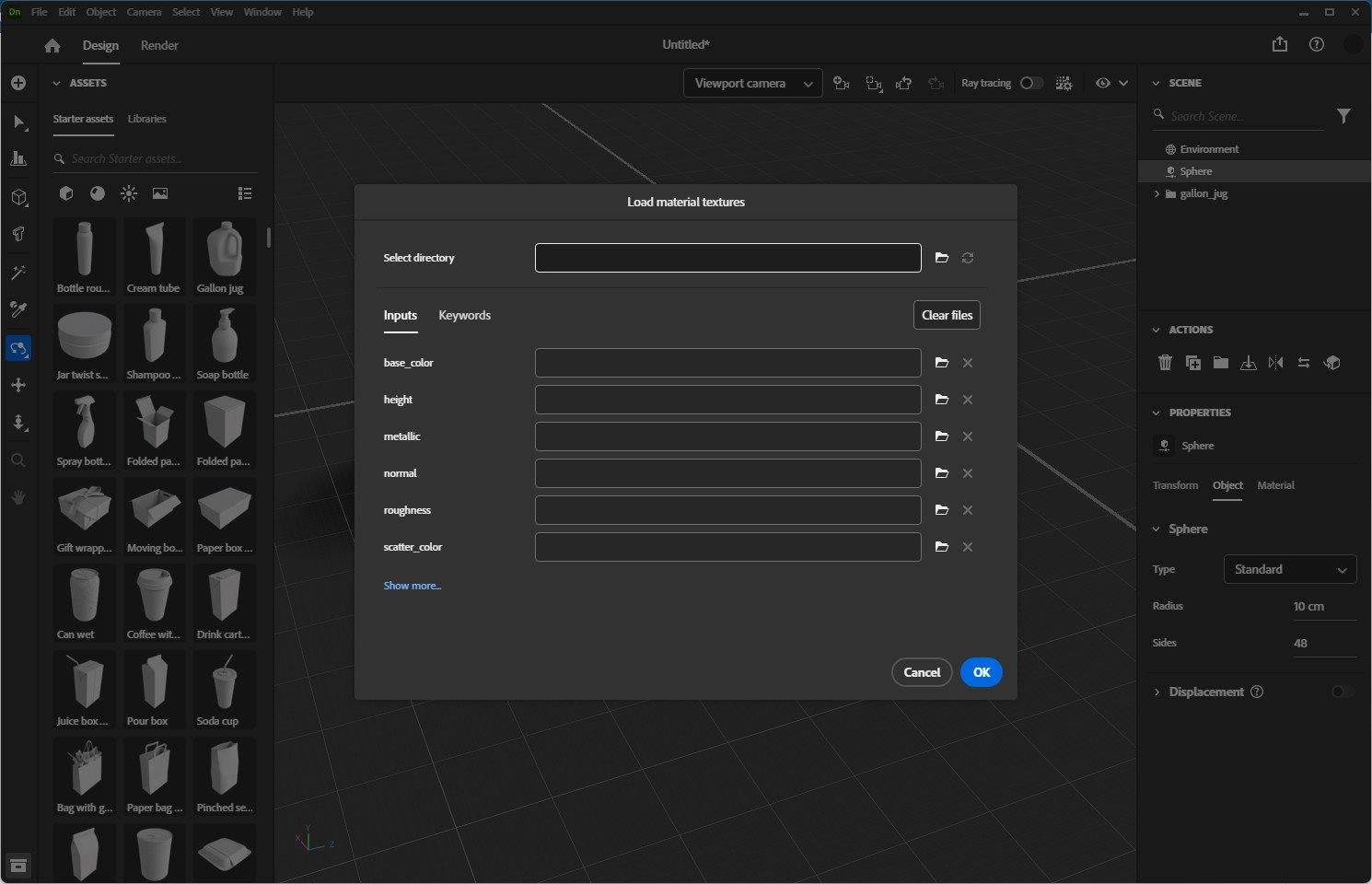Viewport: 1372px width, 884px height.
Task: Click the Home icon
Action: [52, 45]
